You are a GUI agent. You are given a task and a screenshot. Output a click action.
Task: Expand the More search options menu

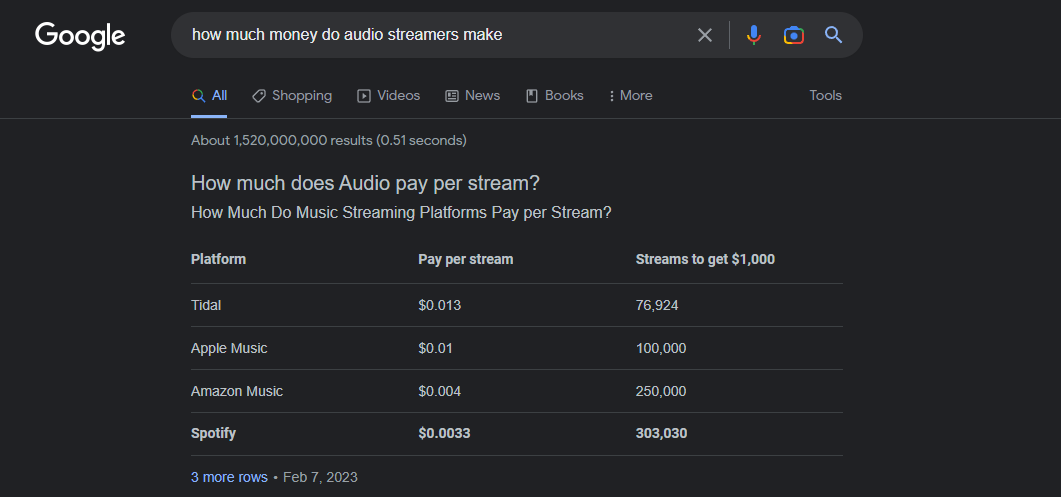(630, 96)
